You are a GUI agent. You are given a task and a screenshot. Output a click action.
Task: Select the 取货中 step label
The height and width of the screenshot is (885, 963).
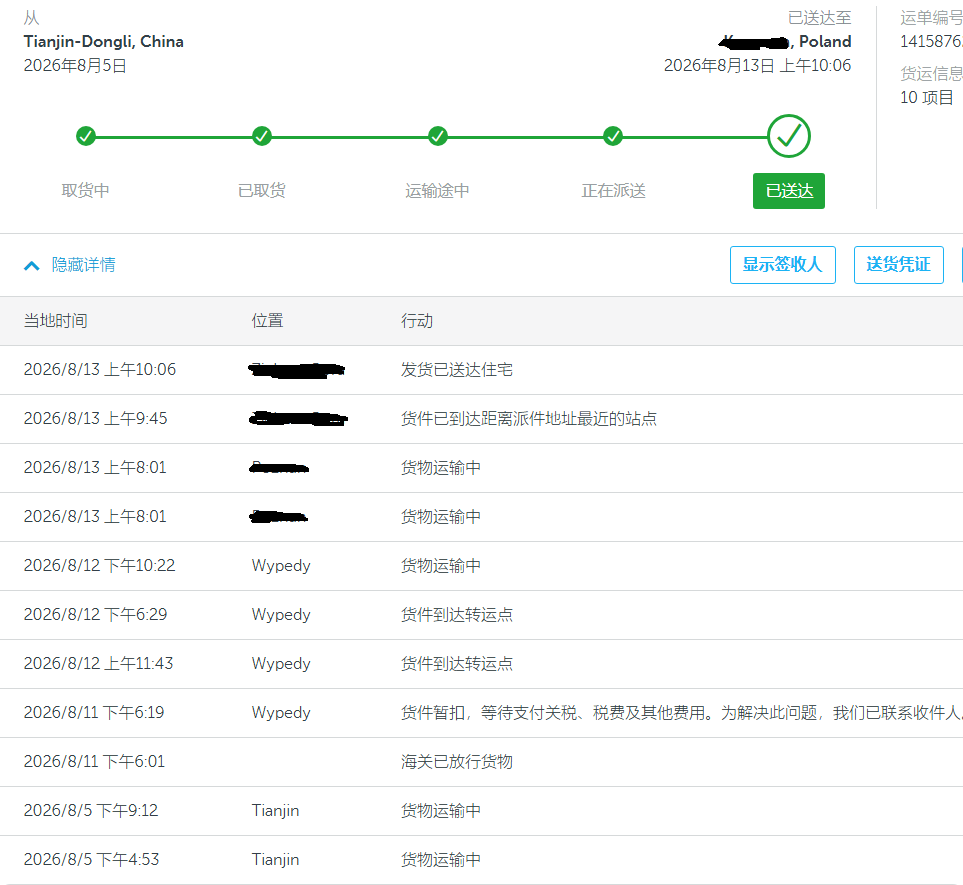(x=85, y=190)
